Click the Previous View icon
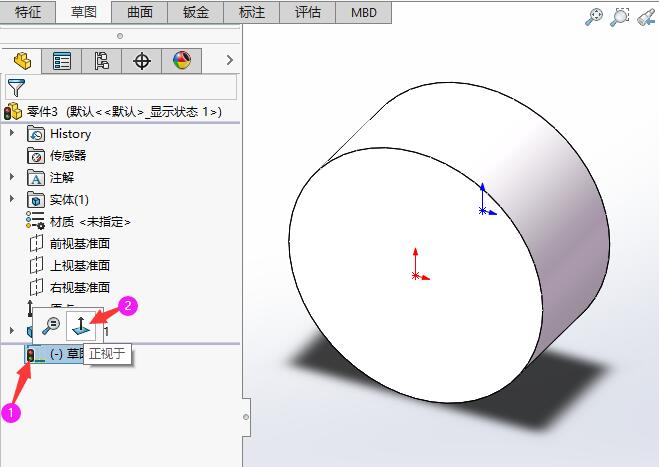Viewport: 659px width, 467px height. 646,17
